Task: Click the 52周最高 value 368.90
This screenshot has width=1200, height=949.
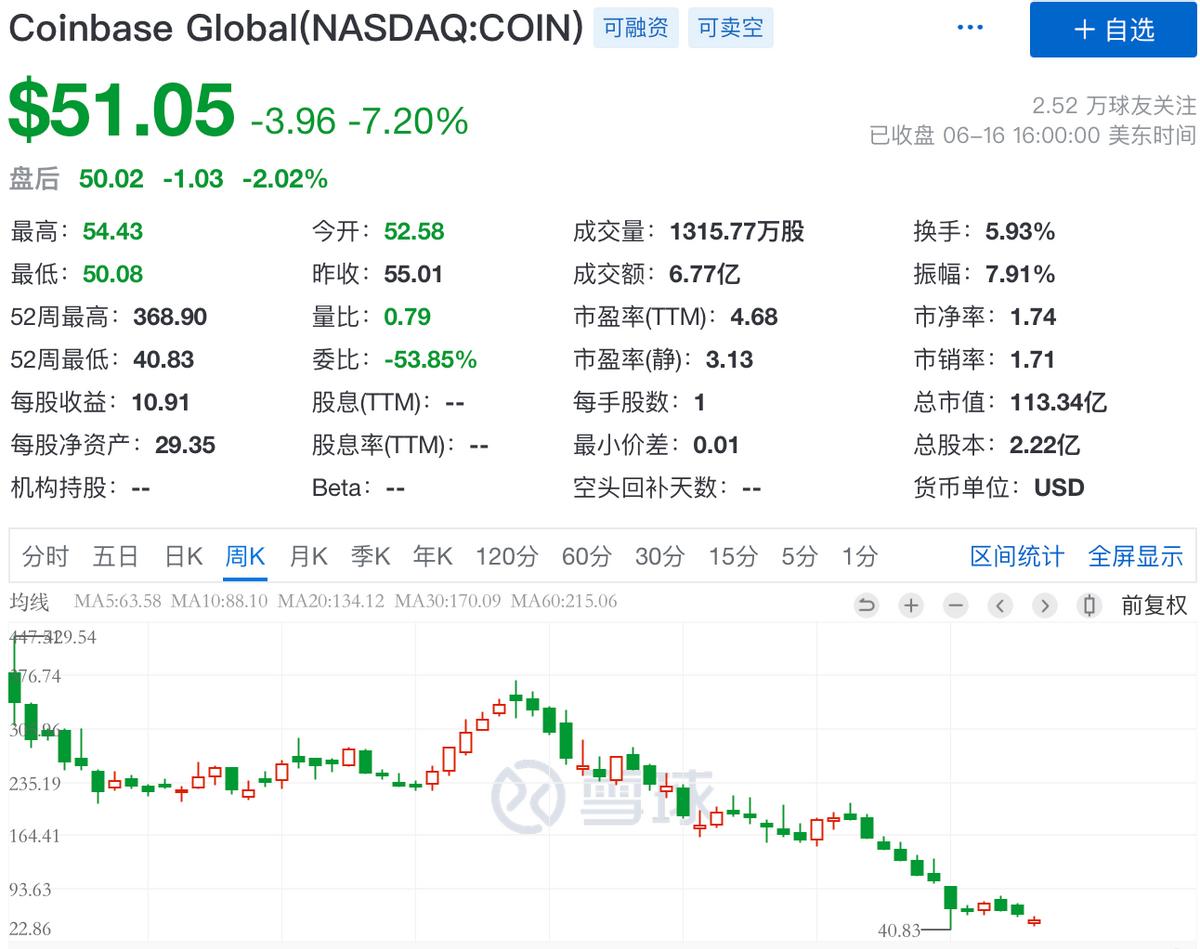Action: (x=170, y=317)
